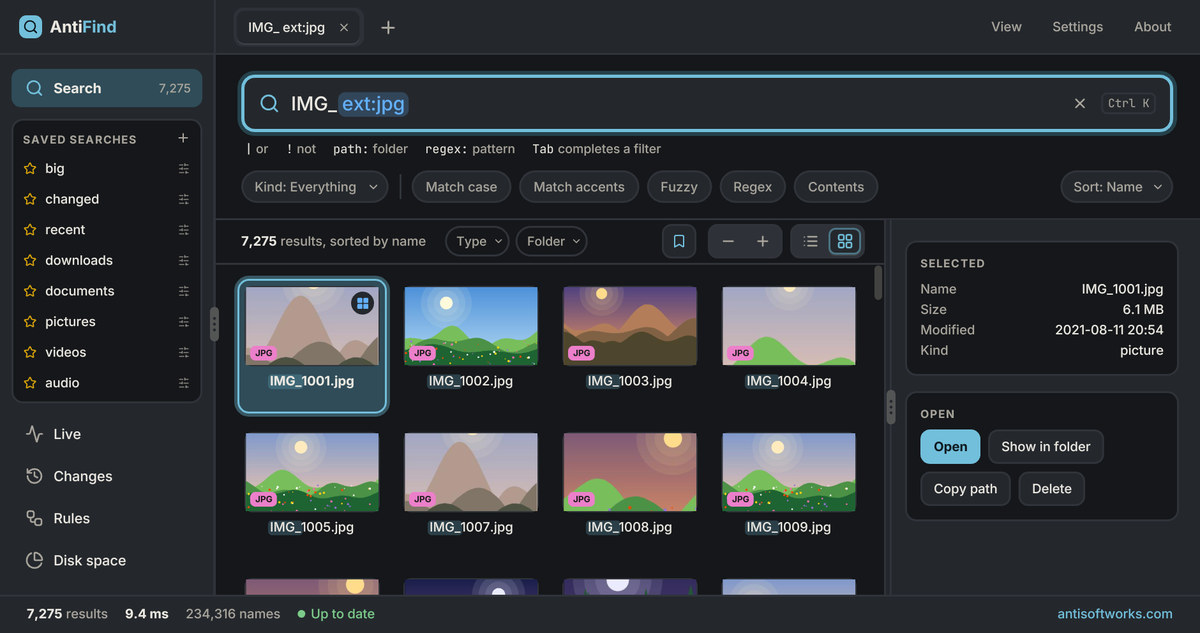The height and width of the screenshot is (633, 1200).
Task: Enable Fuzzy matching
Action: tap(679, 187)
